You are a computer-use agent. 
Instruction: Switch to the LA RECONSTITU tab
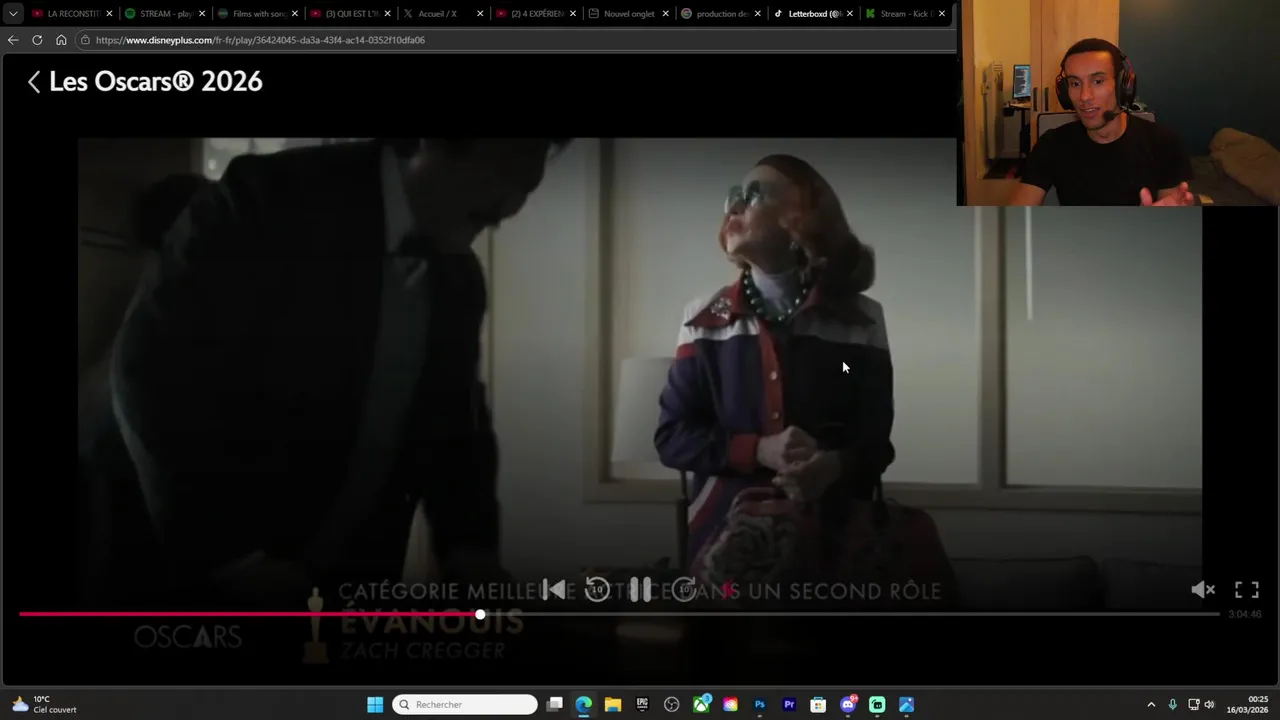(x=73, y=14)
